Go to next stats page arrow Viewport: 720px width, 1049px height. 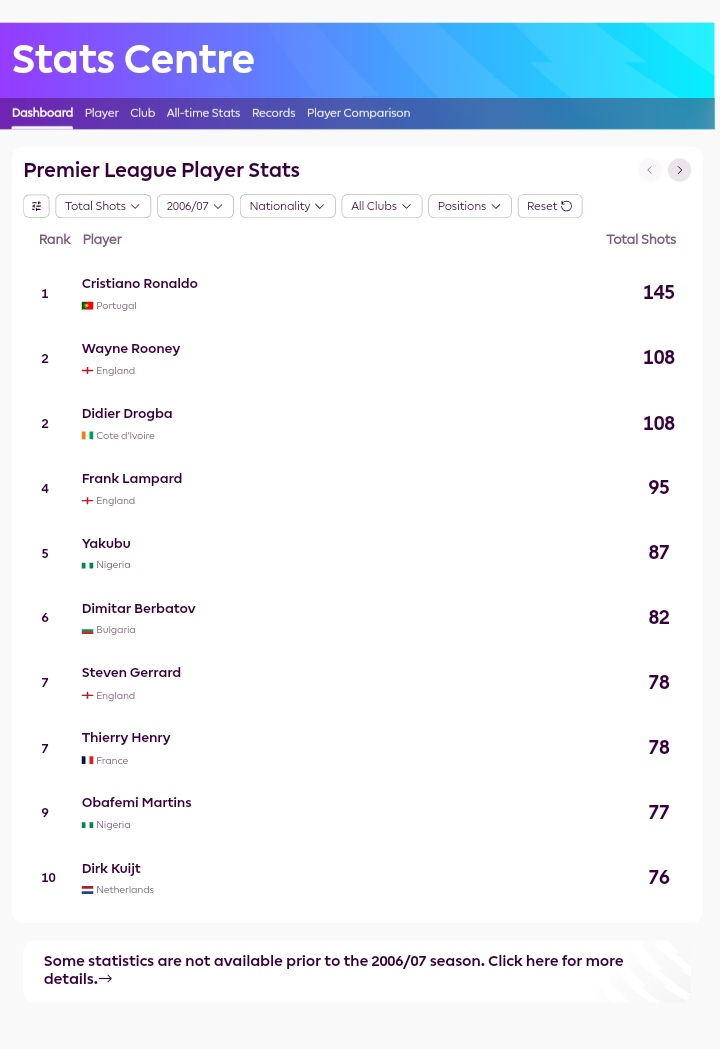click(679, 170)
